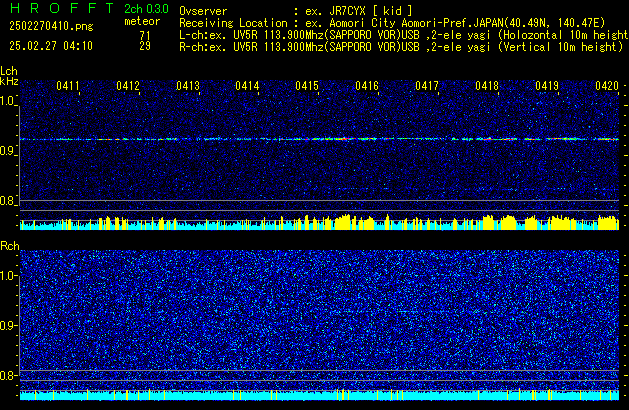Click the 0.9 frequency label on Rch axis

[7, 325]
